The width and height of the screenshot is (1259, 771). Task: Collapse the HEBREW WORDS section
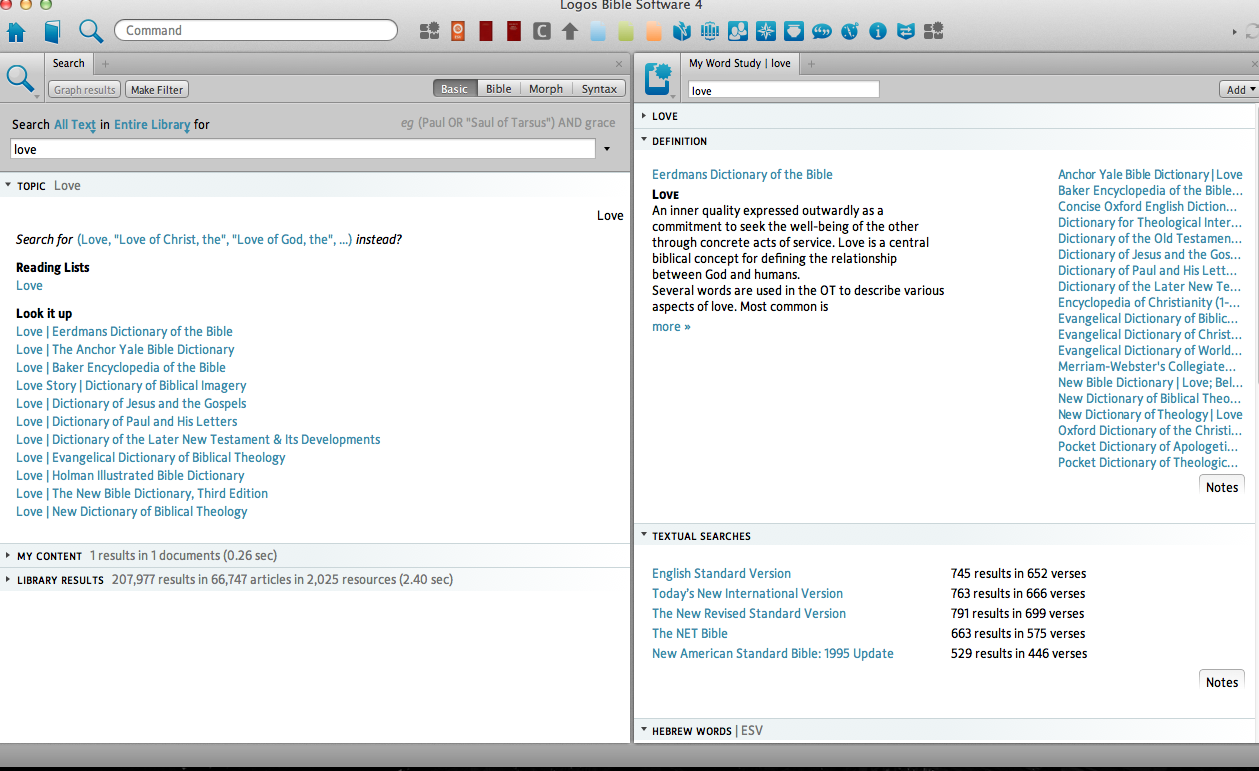[x=644, y=731]
